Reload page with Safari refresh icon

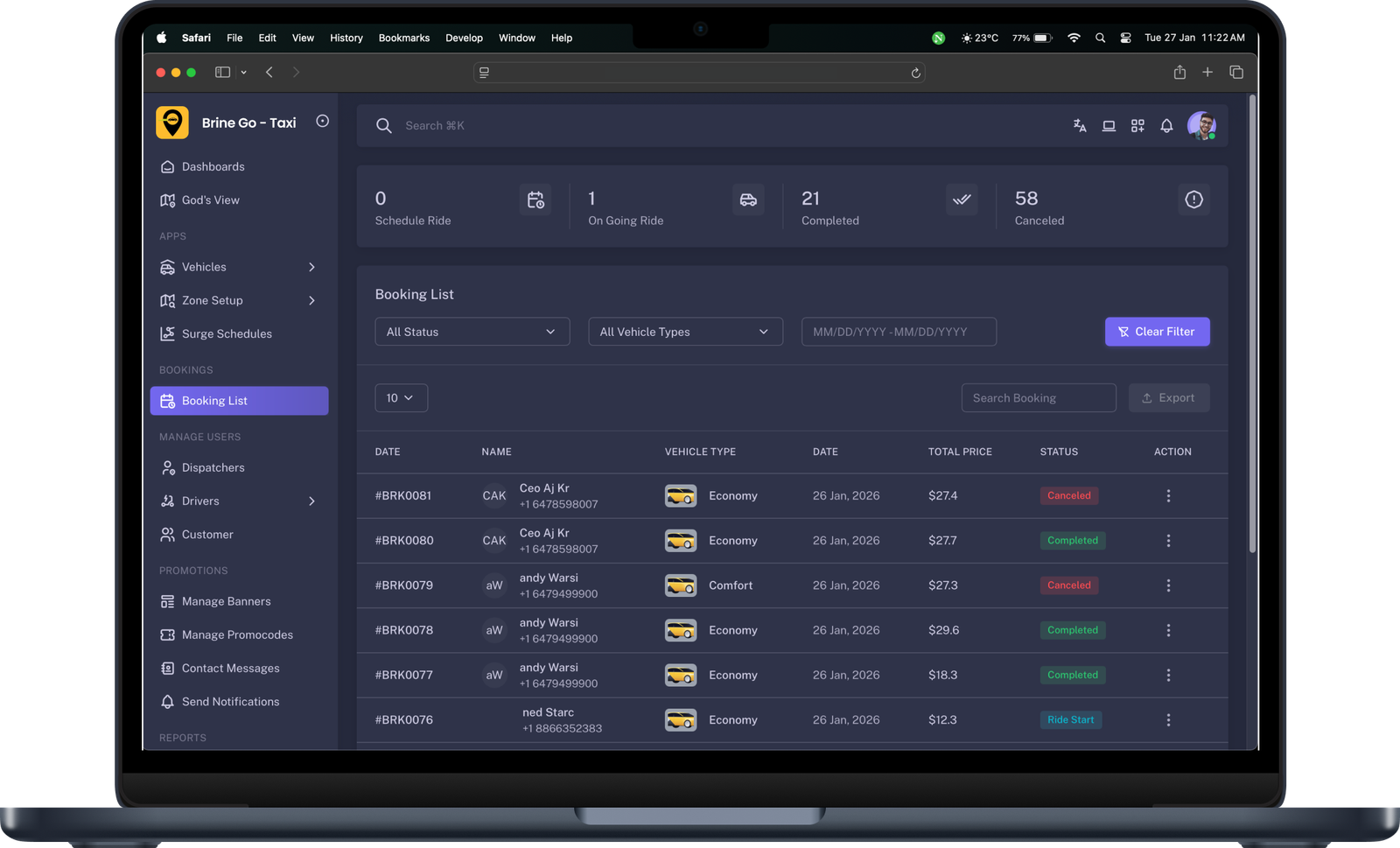pos(915,73)
